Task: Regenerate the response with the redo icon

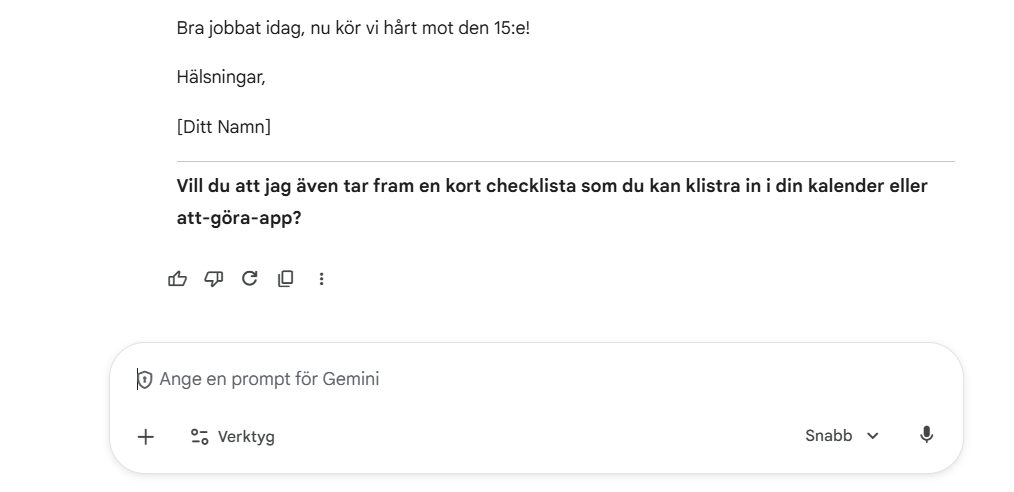Action: click(x=248, y=279)
